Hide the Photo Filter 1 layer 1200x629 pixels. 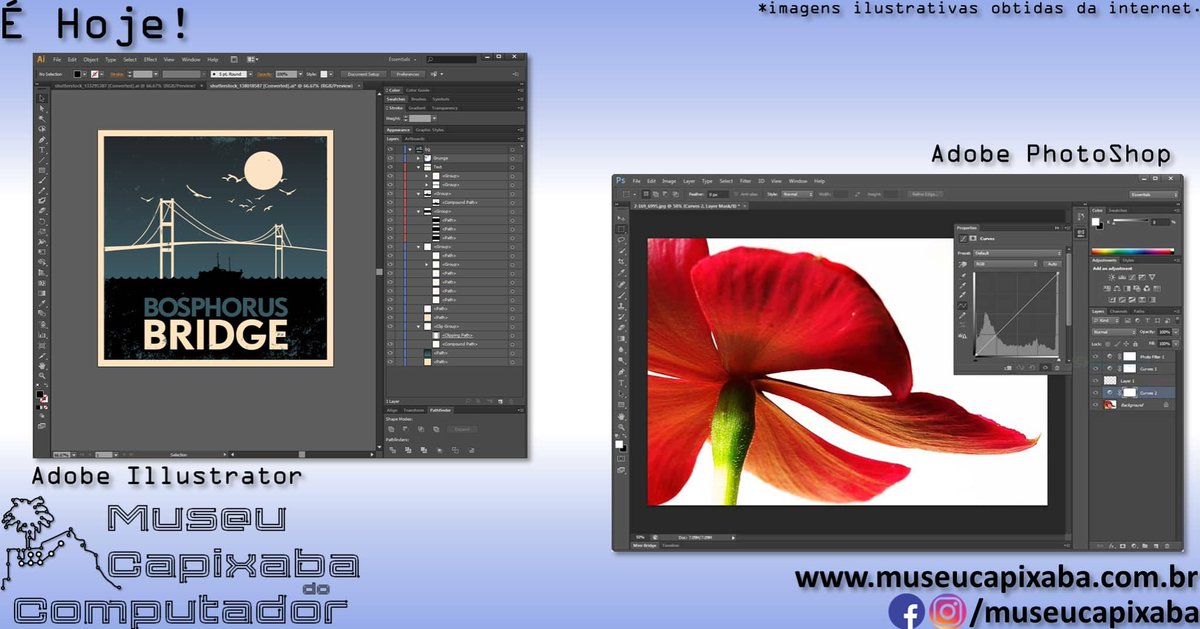tap(1095, 356)
